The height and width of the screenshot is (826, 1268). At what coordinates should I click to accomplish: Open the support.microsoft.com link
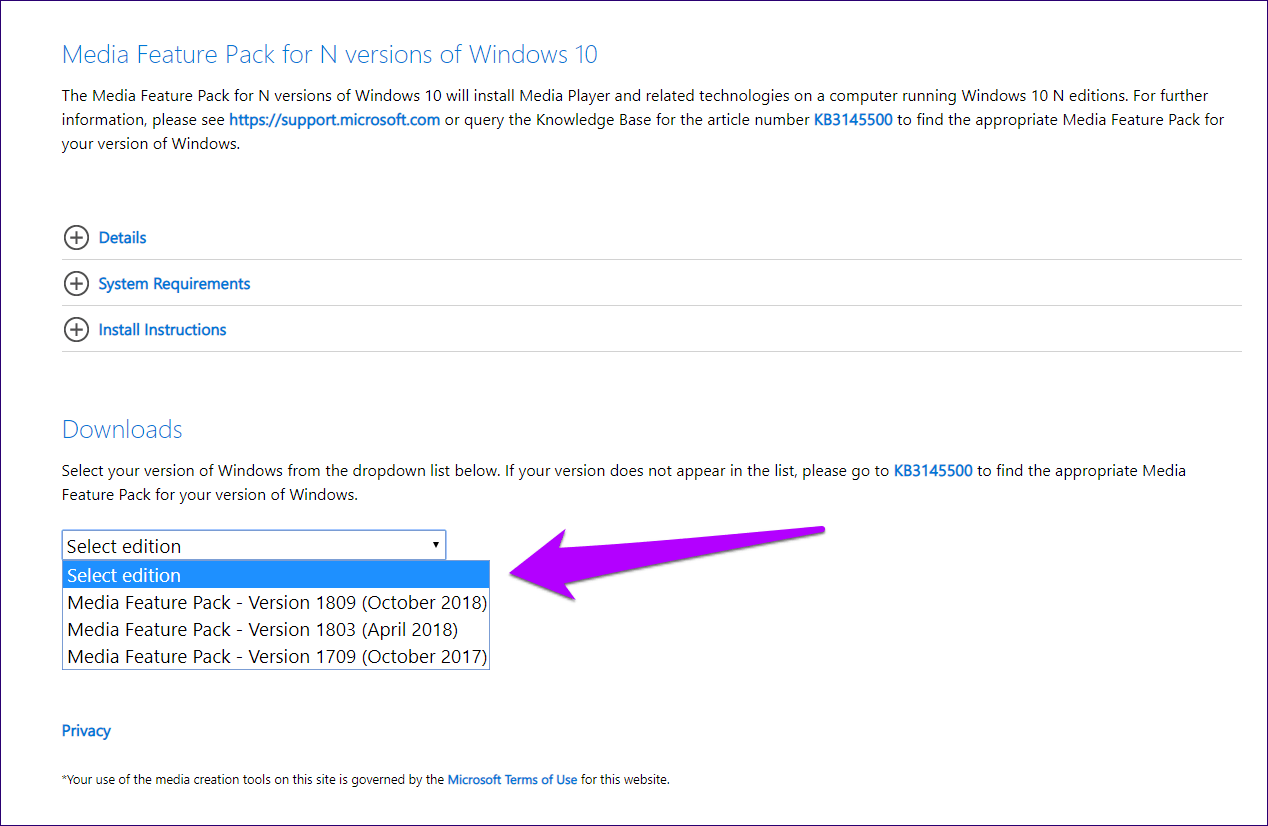[335, 120]
